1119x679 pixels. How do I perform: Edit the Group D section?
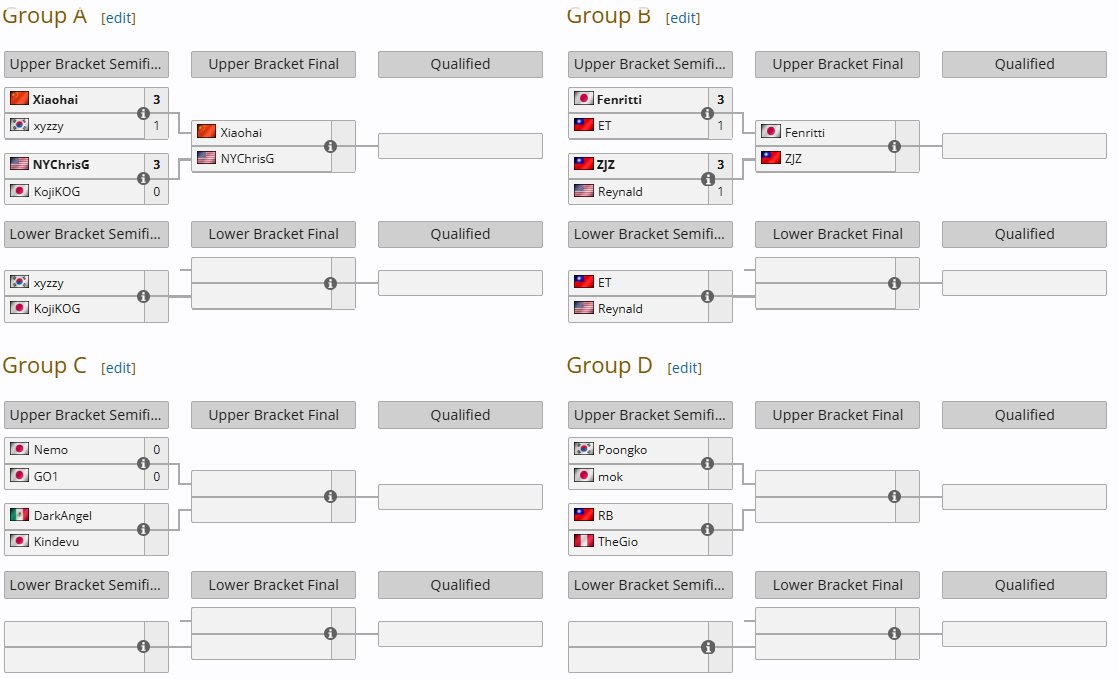[x=684, y=368]
